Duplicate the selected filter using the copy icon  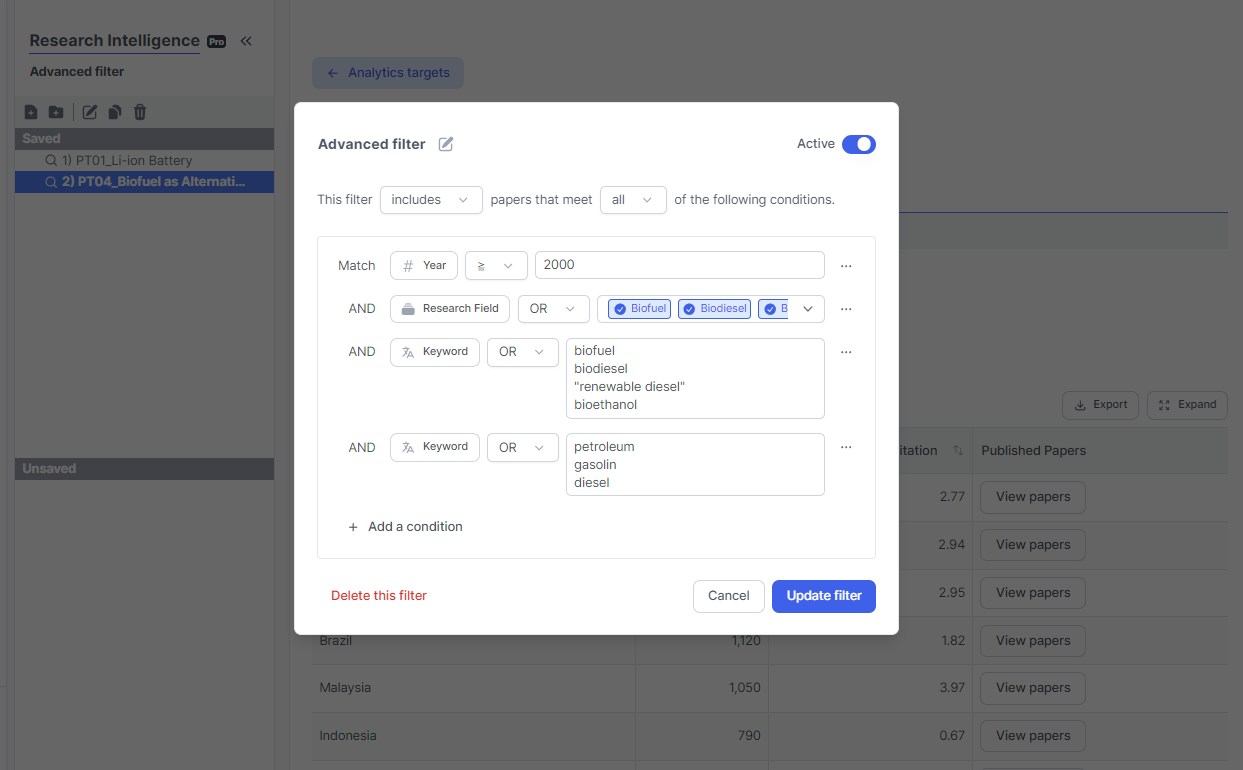click(x=115, y=112)
